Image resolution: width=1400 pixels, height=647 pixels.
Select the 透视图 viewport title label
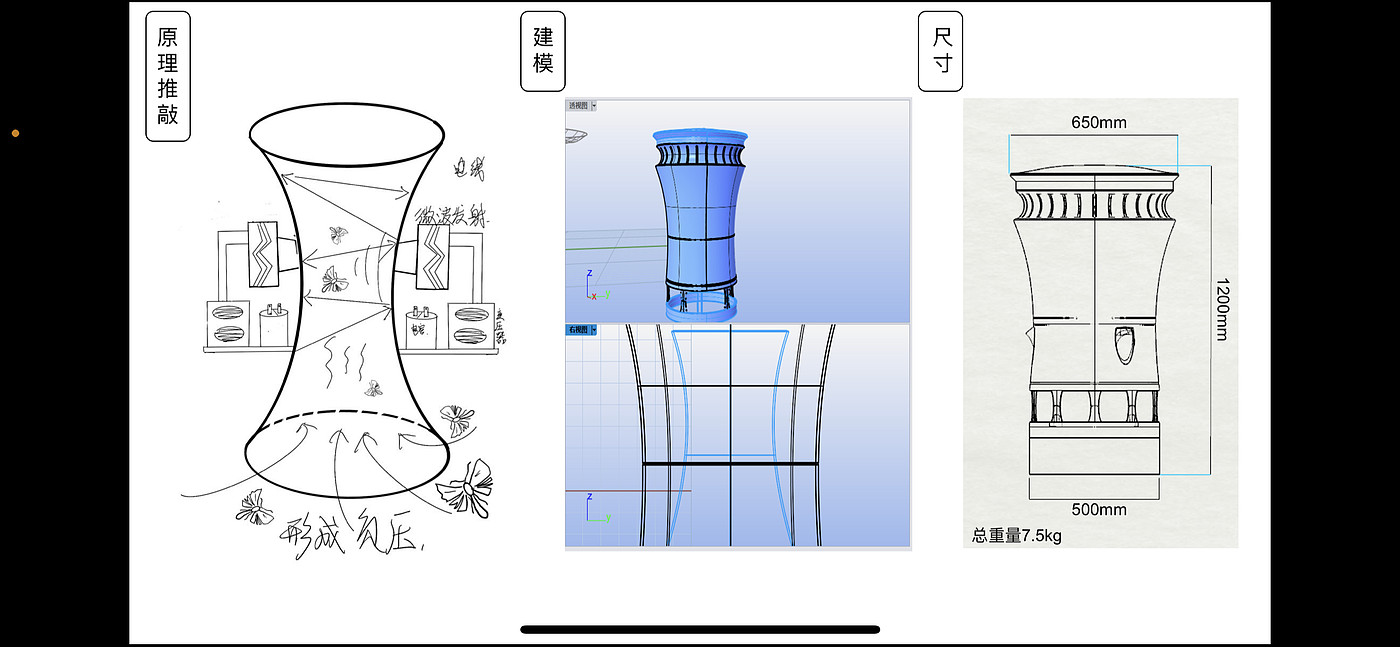pos(579,105)
